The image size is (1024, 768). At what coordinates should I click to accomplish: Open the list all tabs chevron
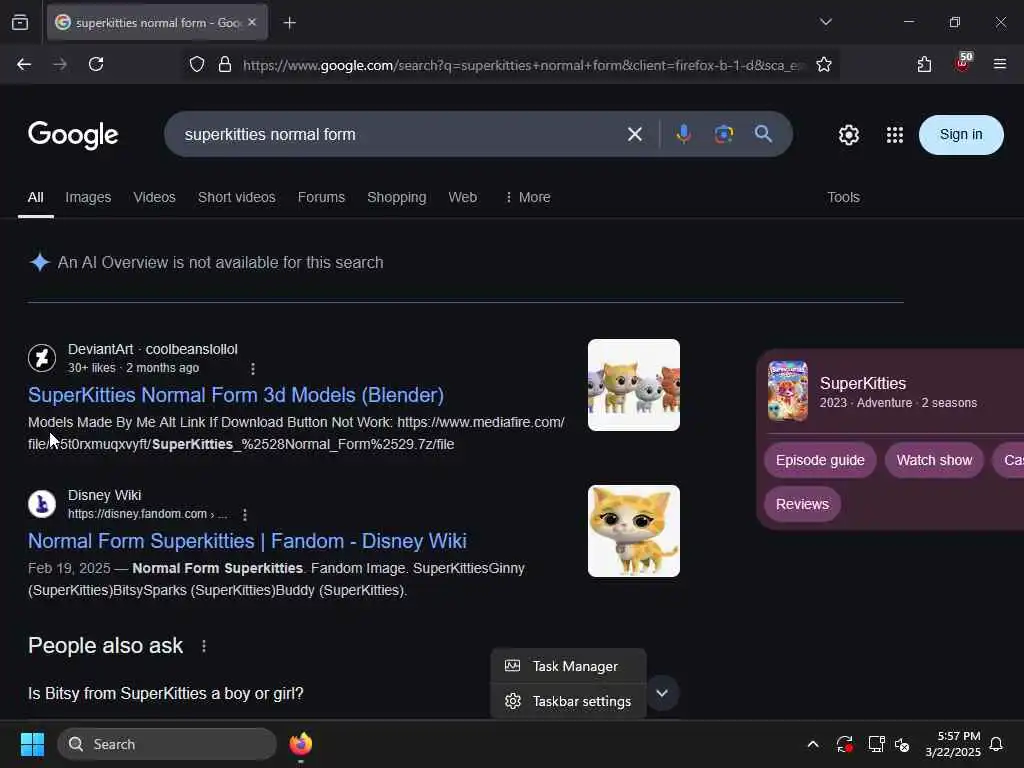[x=825, y=22]
